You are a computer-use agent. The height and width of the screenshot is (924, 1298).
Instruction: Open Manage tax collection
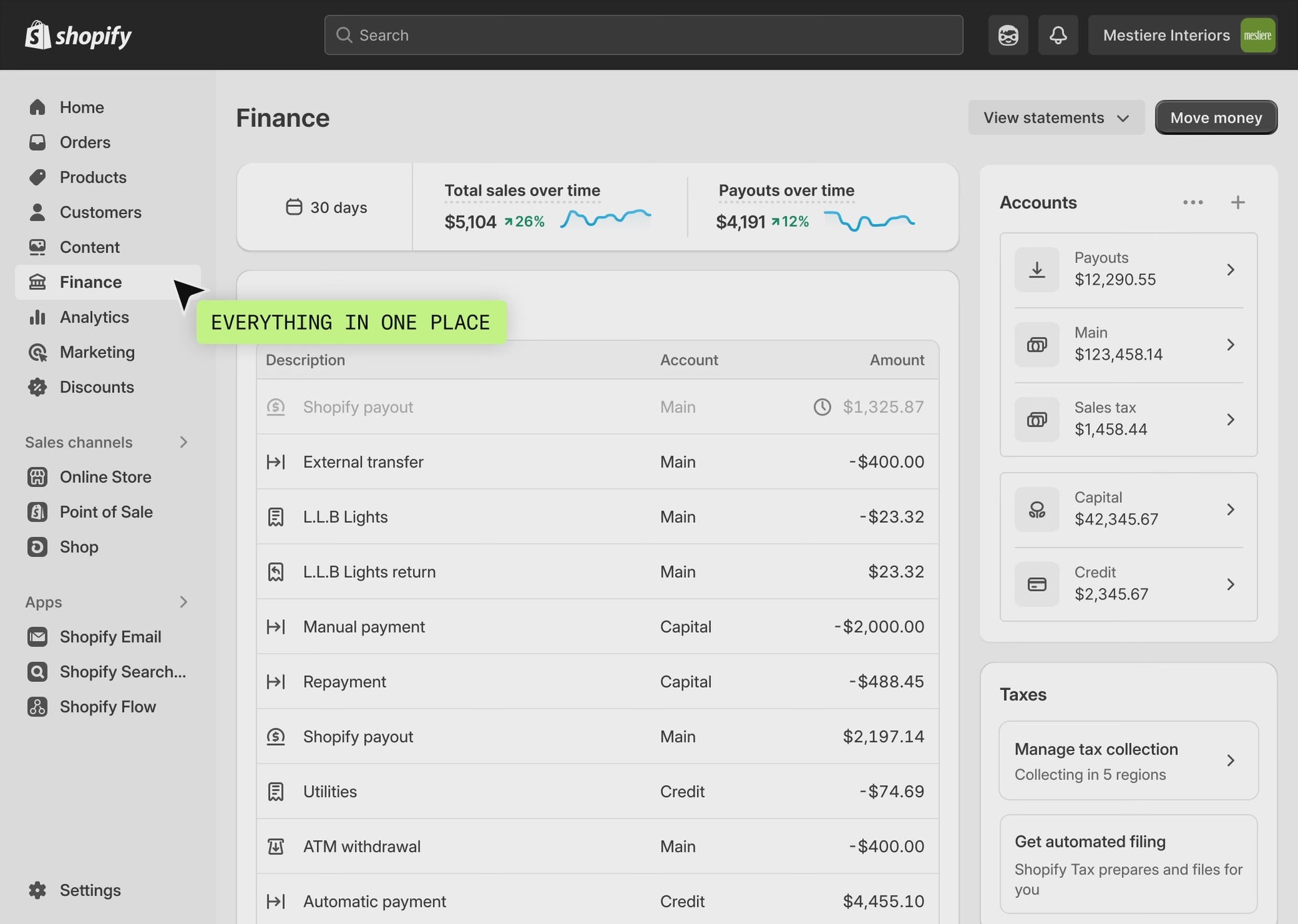pyautogui.click(x=1128, y=761)
